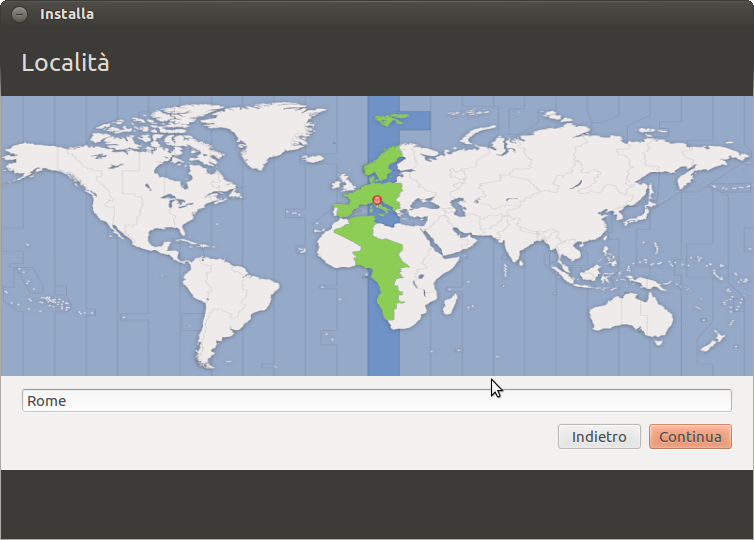Click the window button beside the Installa title

coord(19,14)
